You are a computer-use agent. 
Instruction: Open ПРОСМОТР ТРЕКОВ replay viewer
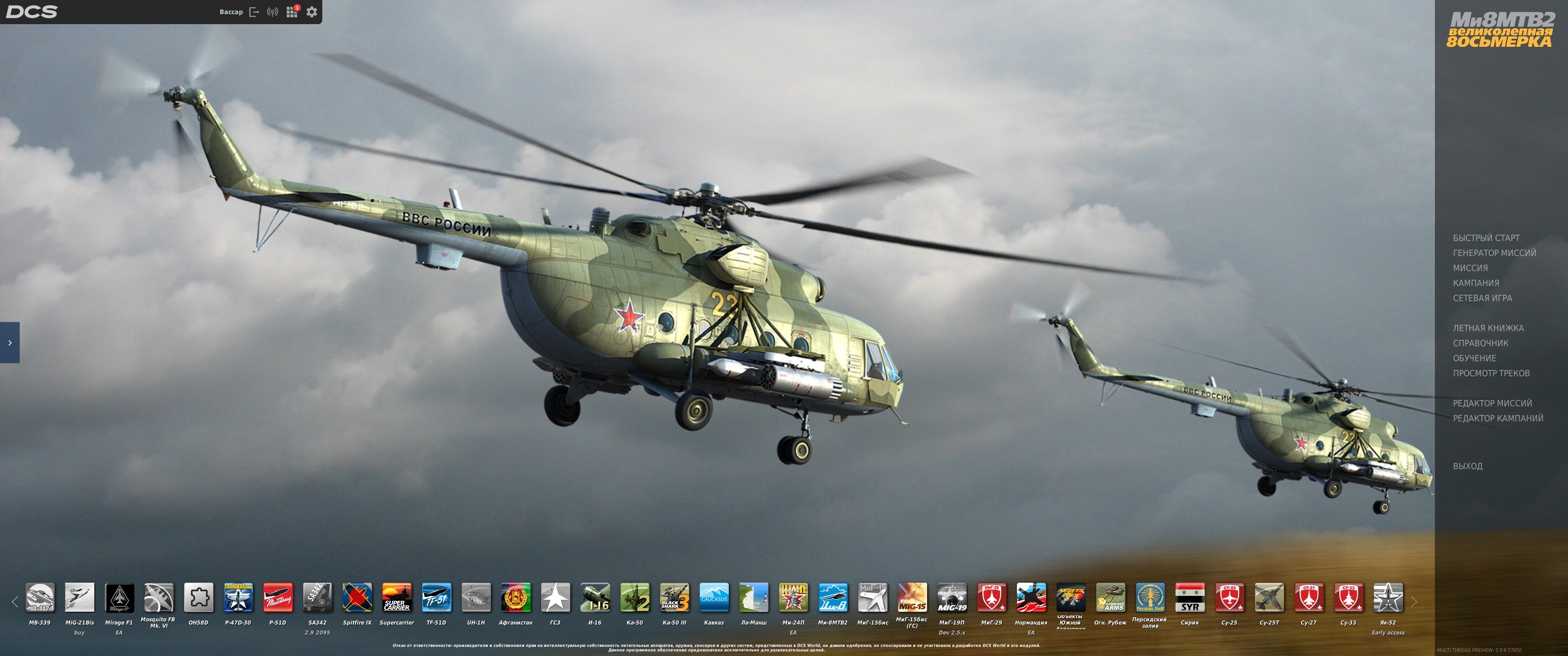pyautogui.click(x=1491, y=373)
